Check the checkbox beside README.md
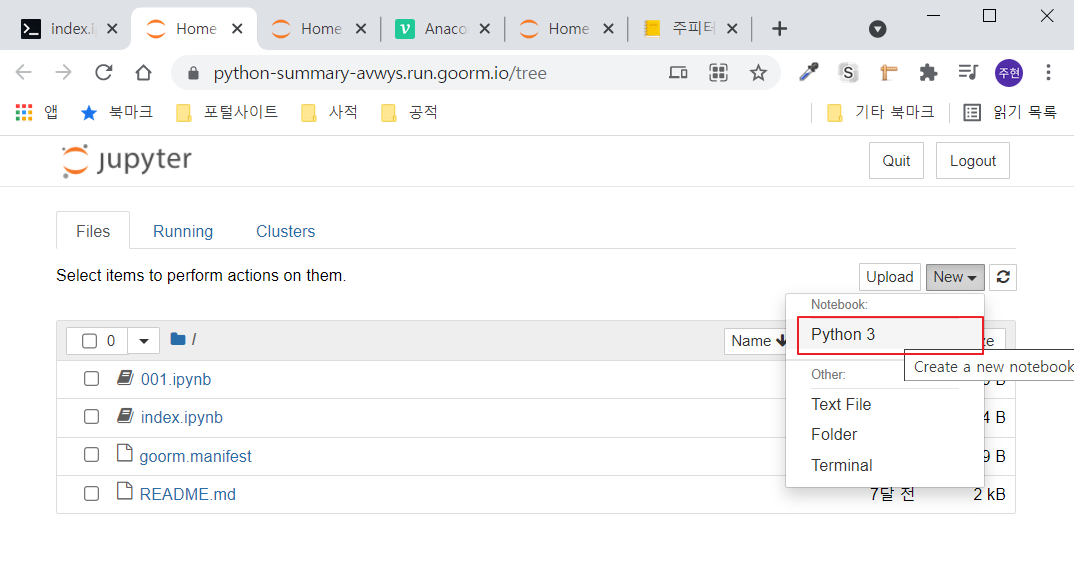 (91, 493)
